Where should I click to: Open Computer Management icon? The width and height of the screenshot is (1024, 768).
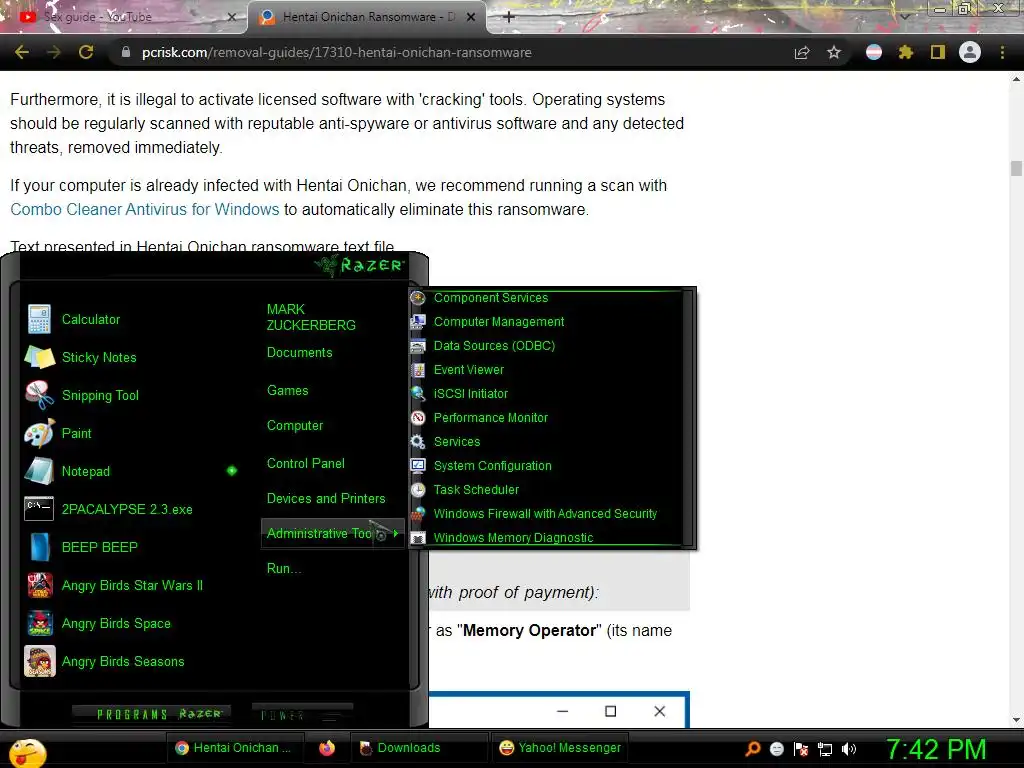tap(418, 322)
